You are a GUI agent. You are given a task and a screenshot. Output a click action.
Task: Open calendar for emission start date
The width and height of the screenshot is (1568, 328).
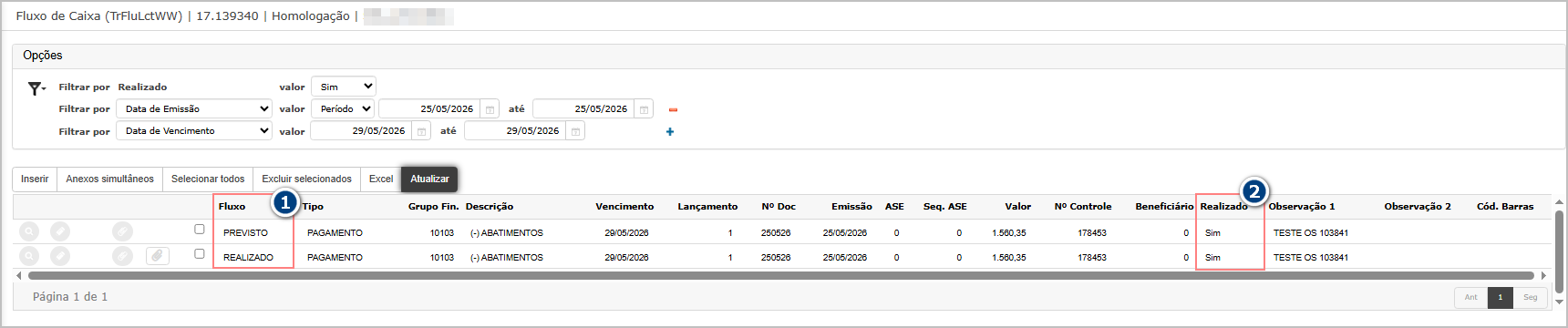[490, 109]
